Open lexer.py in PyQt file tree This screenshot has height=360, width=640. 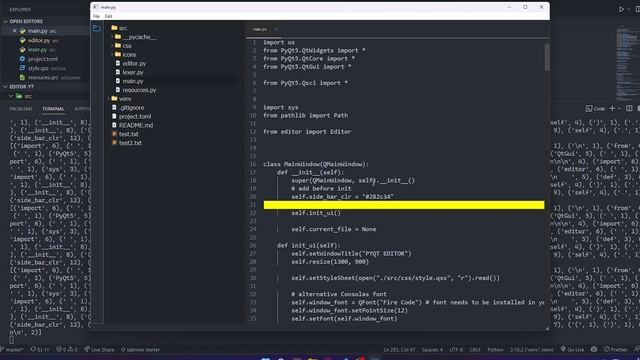133,72
